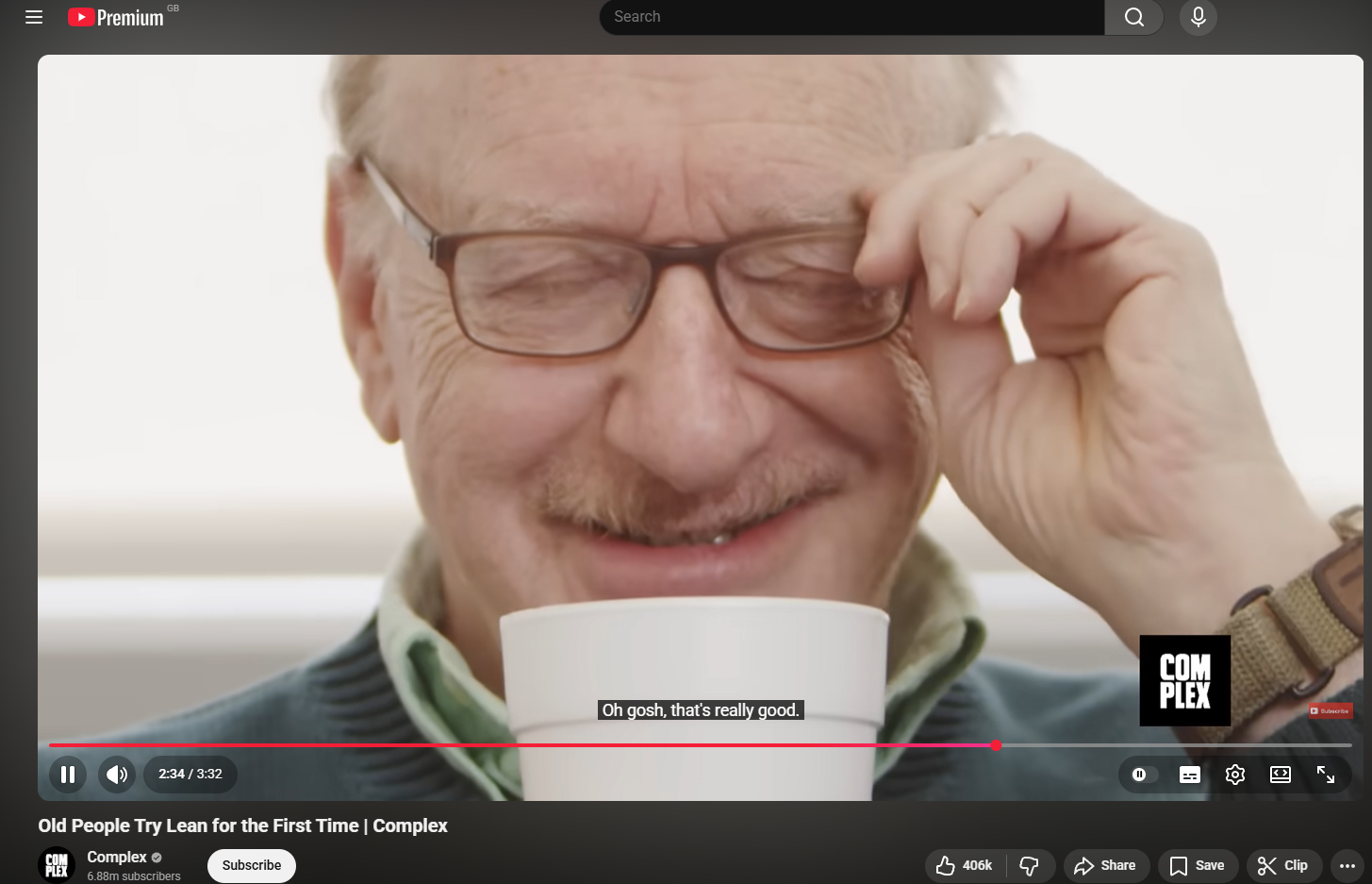Enter full screen mode
Screen dimensions: 1372x884
1326,775
